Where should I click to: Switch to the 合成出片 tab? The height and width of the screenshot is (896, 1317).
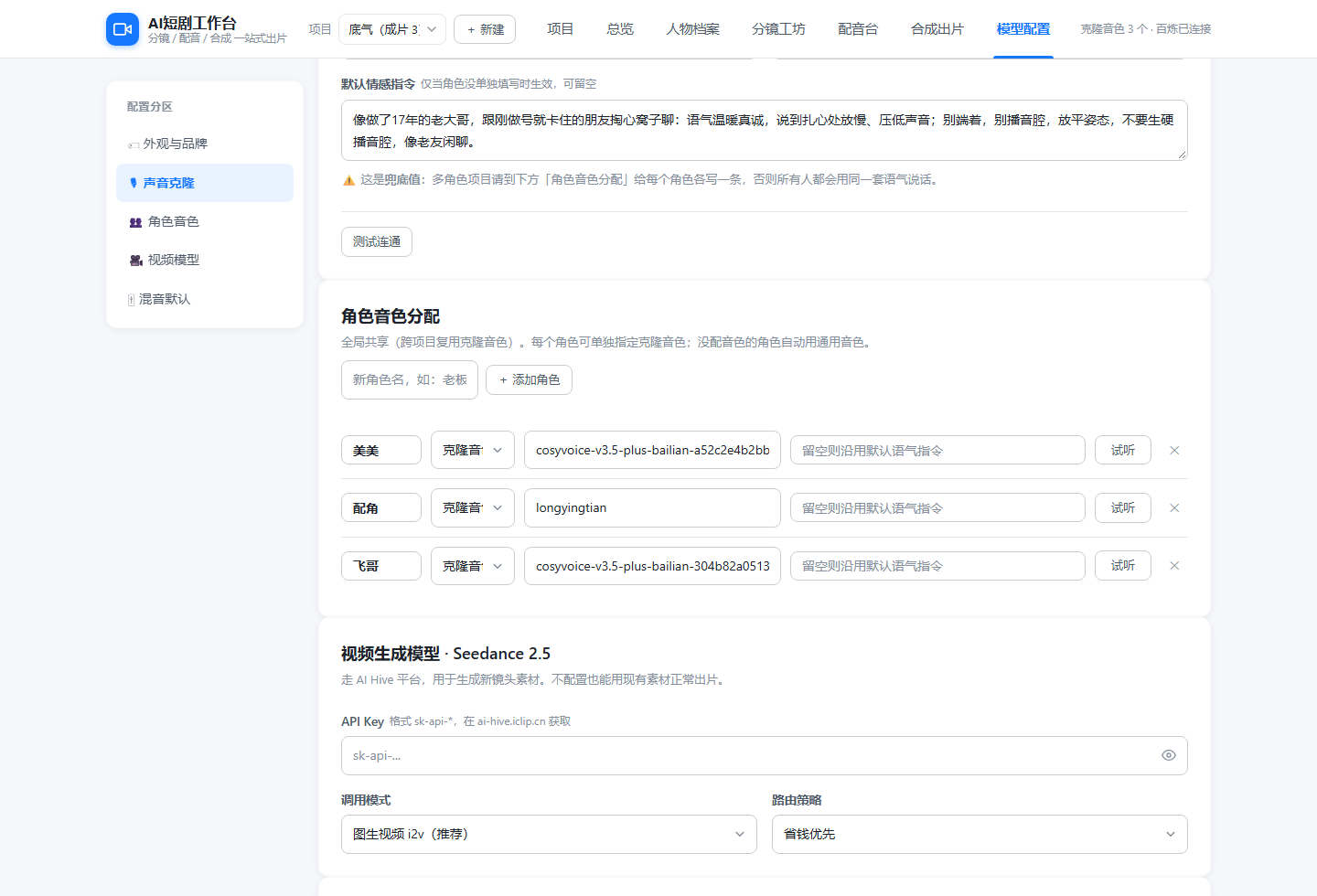(x=937, y=29)
